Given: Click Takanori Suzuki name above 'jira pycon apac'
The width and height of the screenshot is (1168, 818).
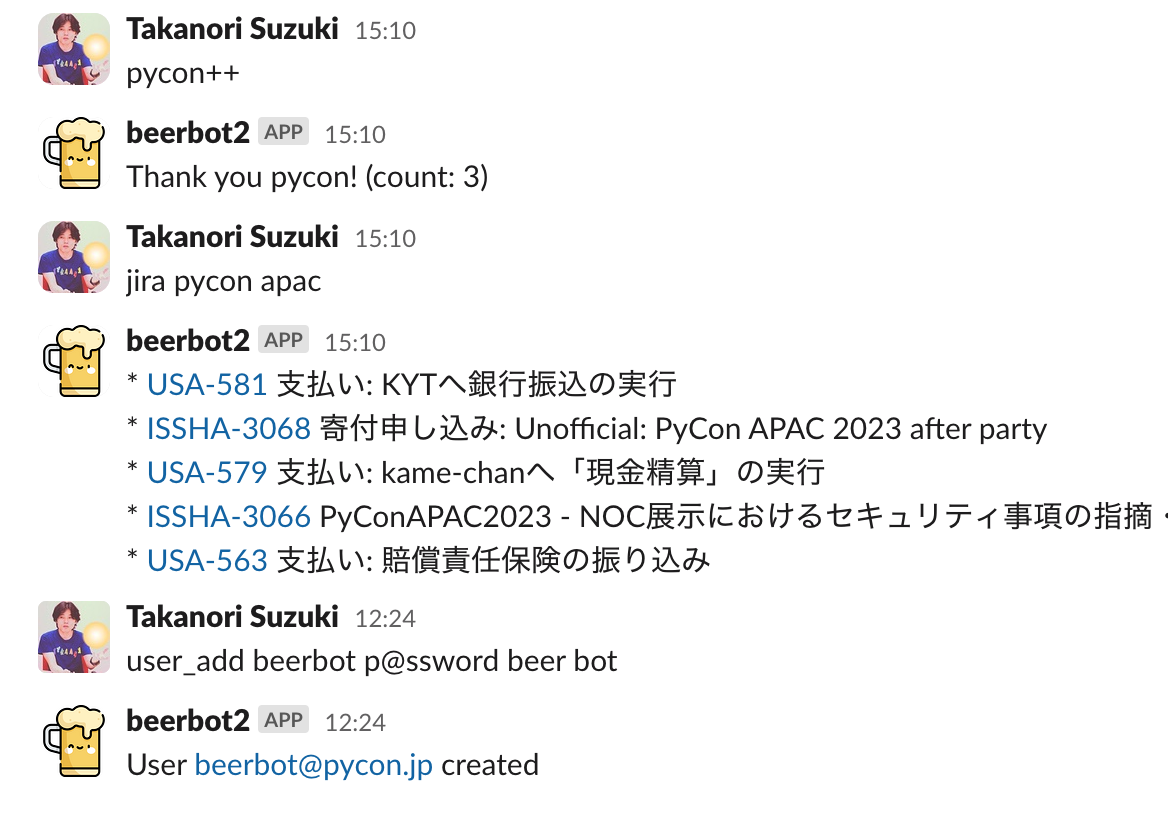Looking at the screenshot, I should pyautogui.click(x=232, y=237).
